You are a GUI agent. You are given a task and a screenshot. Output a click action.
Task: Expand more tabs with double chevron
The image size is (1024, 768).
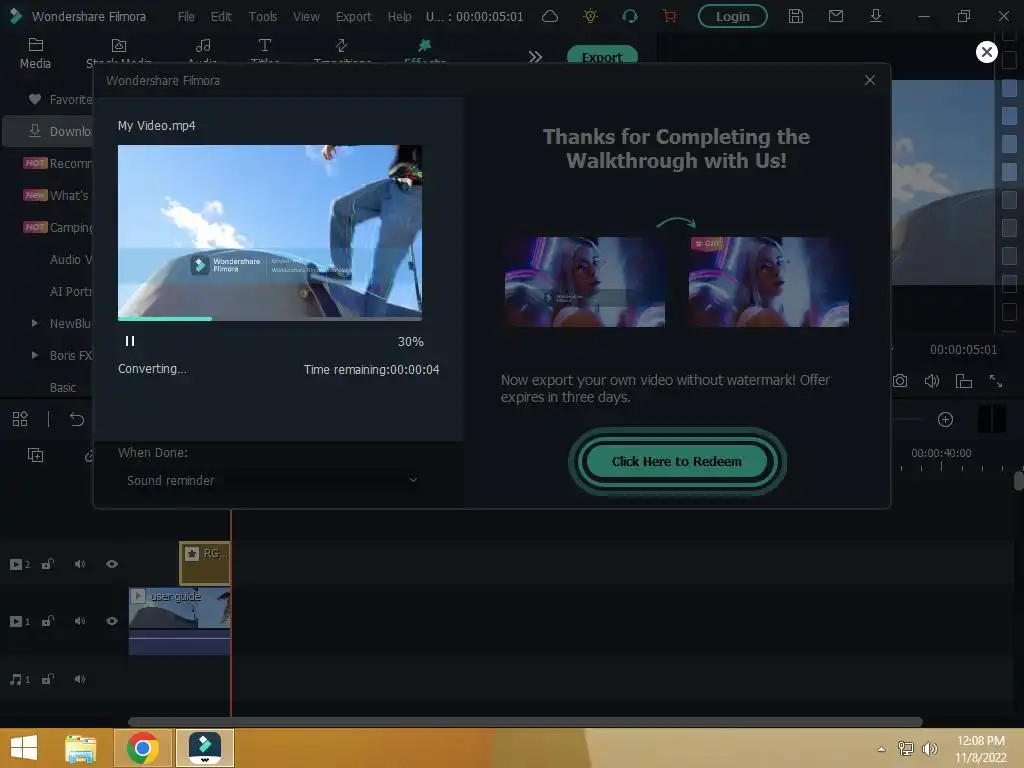(x=536, y=57)
